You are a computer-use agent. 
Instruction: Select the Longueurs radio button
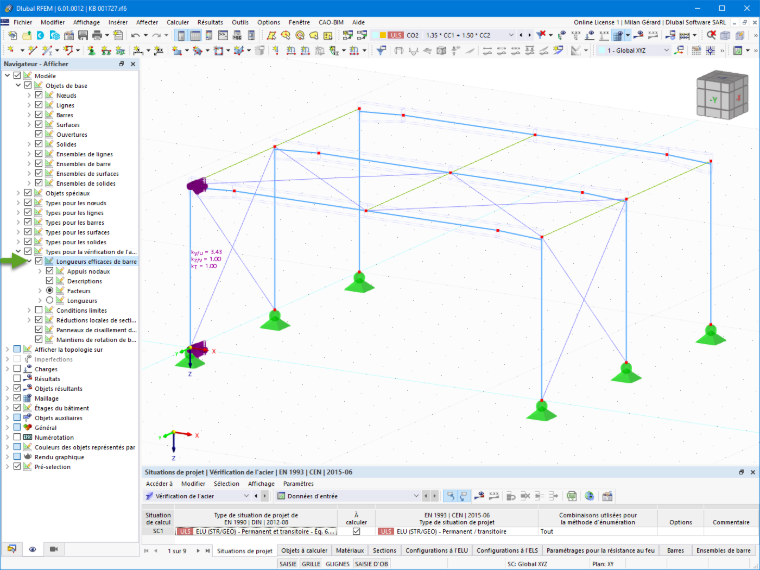pos(49,300)
